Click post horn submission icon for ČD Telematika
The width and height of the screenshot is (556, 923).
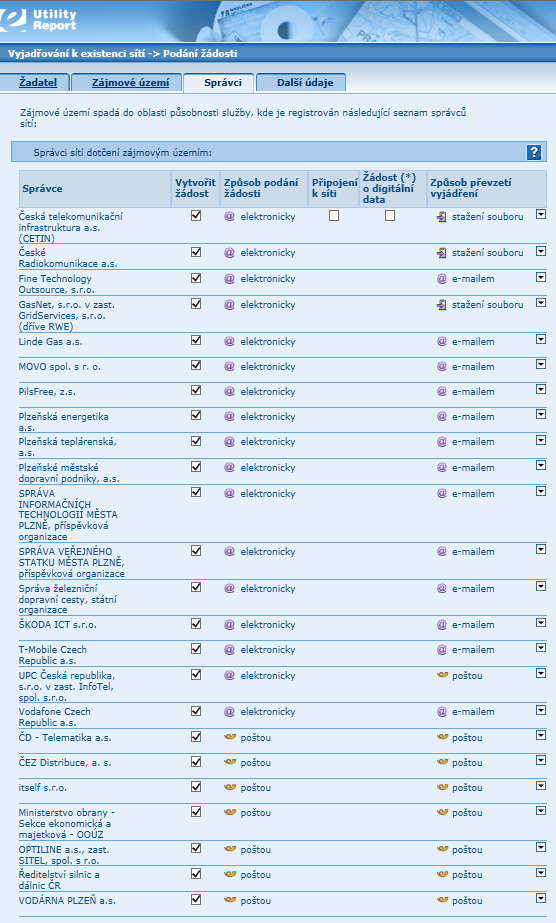tap(230, 737)
